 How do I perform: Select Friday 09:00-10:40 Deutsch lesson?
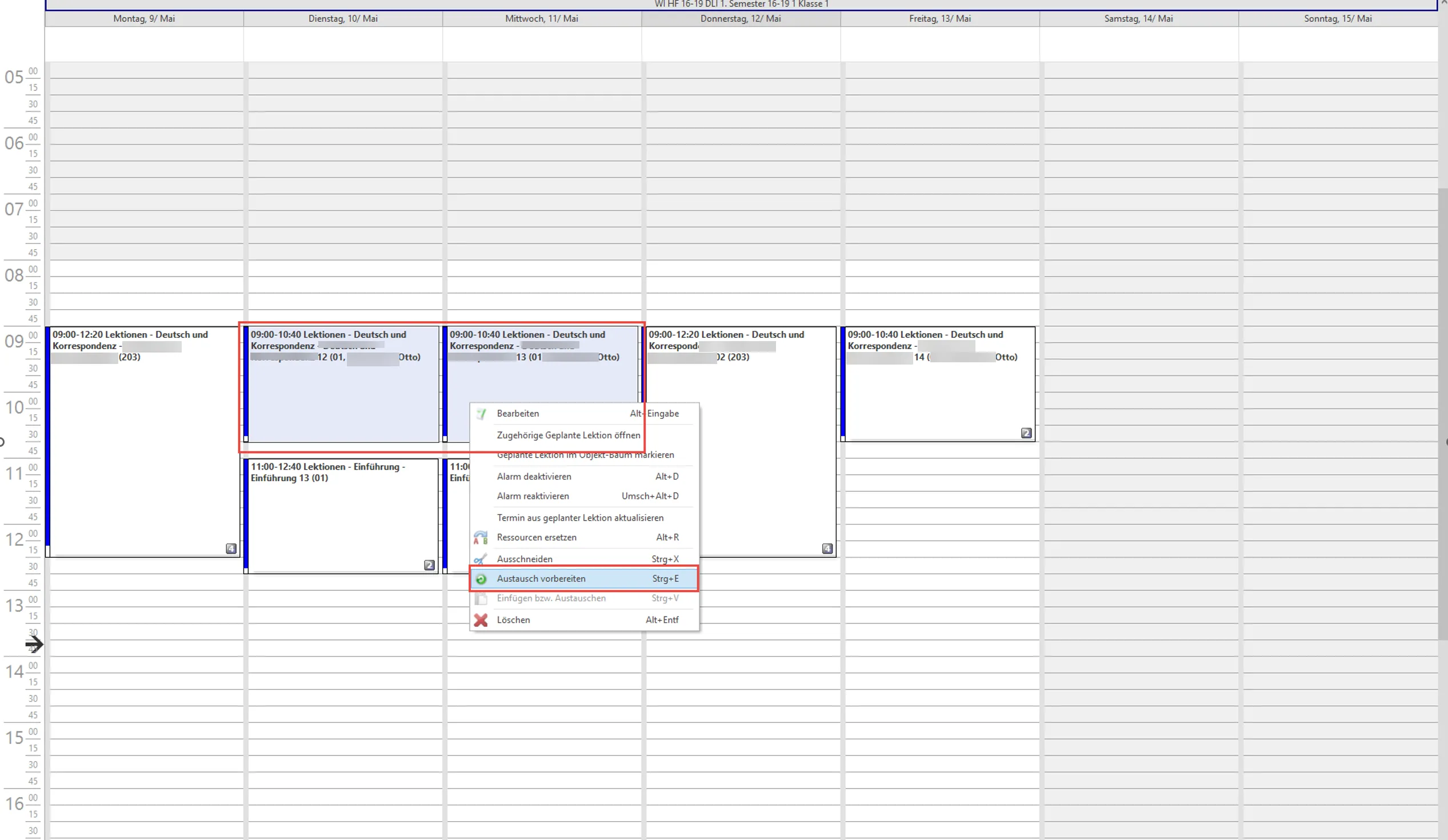938,385
